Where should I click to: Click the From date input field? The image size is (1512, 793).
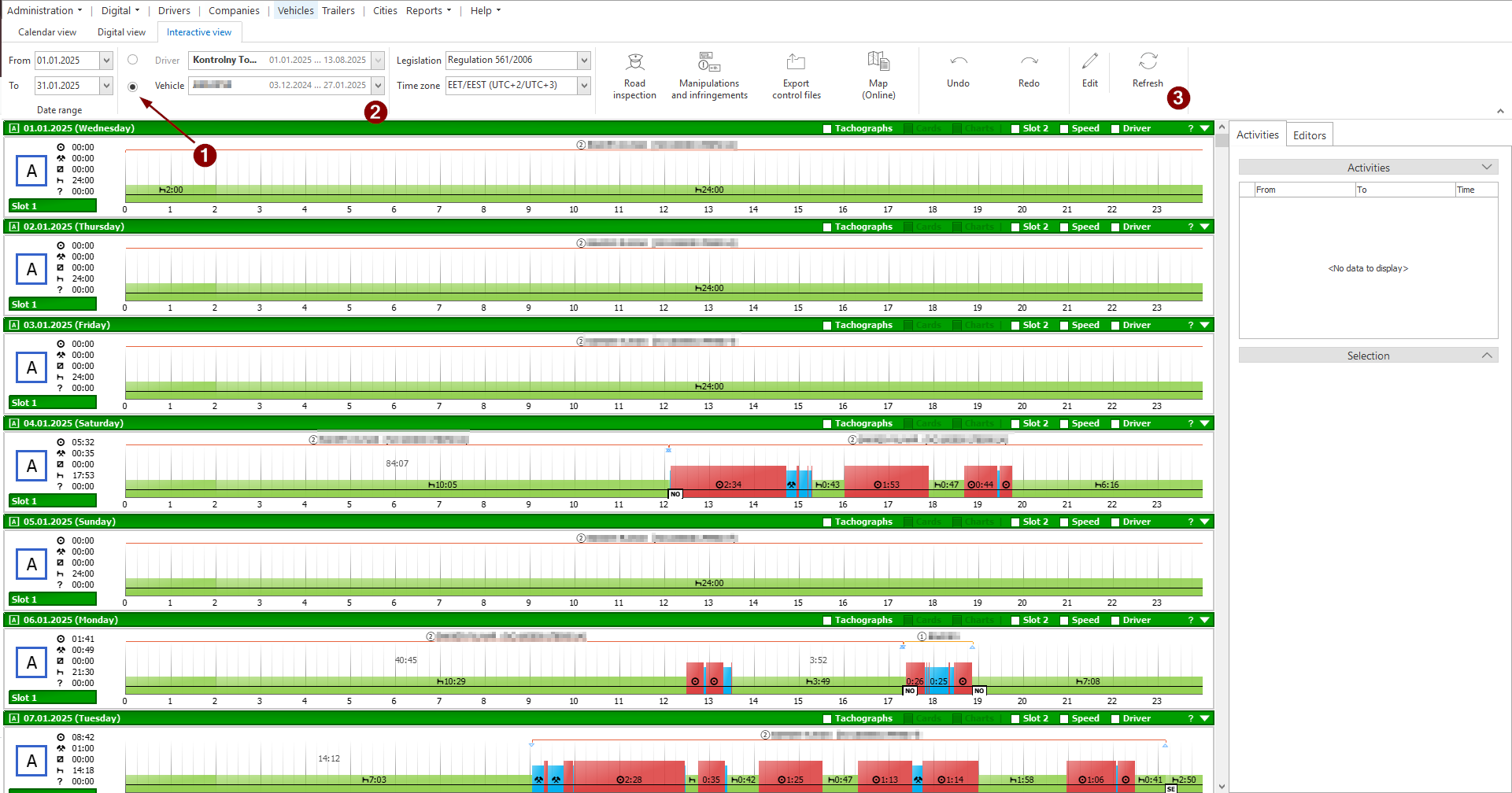pyautogui.click(x=67, y=61)
